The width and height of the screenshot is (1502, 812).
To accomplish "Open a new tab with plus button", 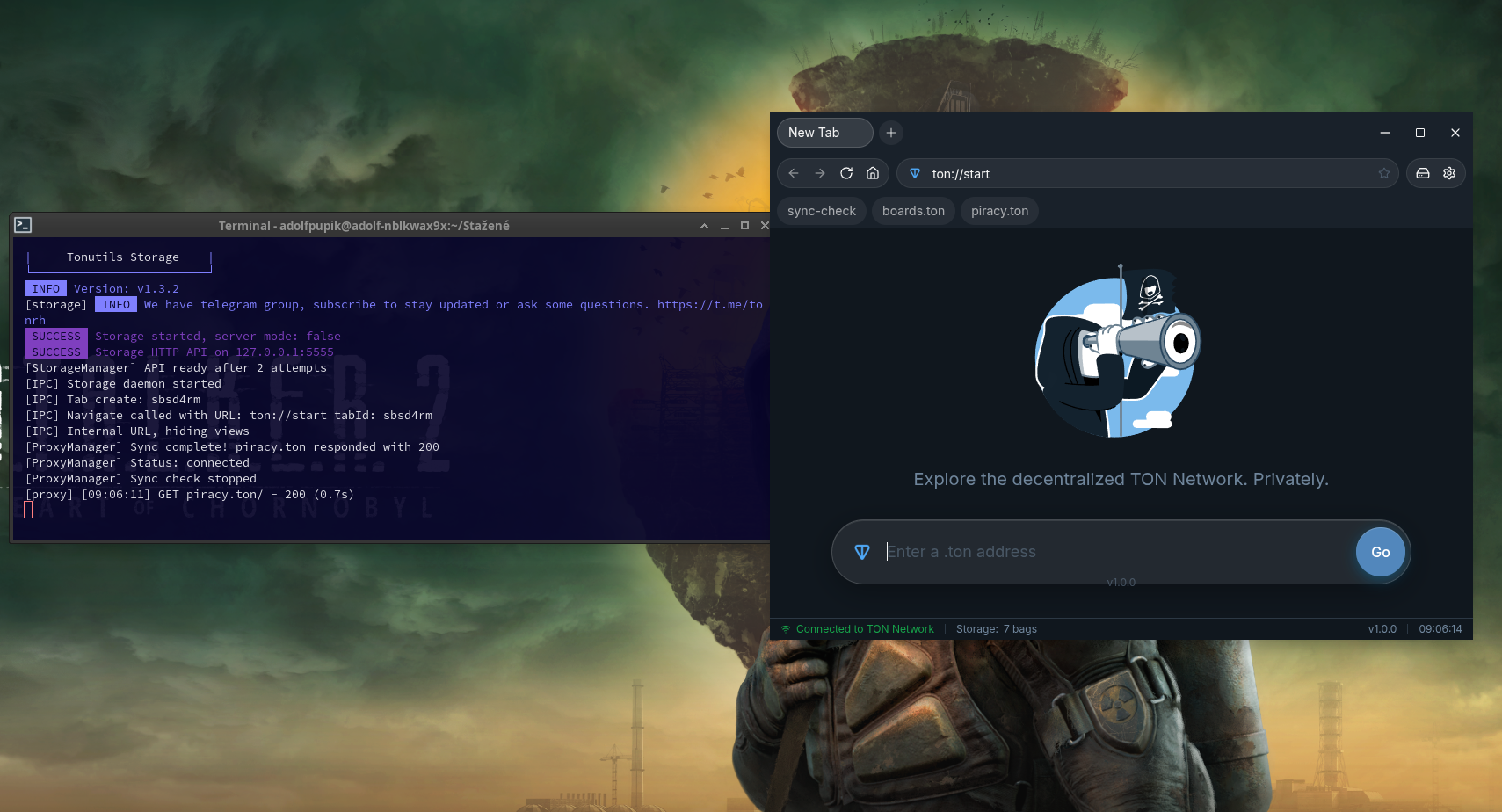I will tap(891, 133).
